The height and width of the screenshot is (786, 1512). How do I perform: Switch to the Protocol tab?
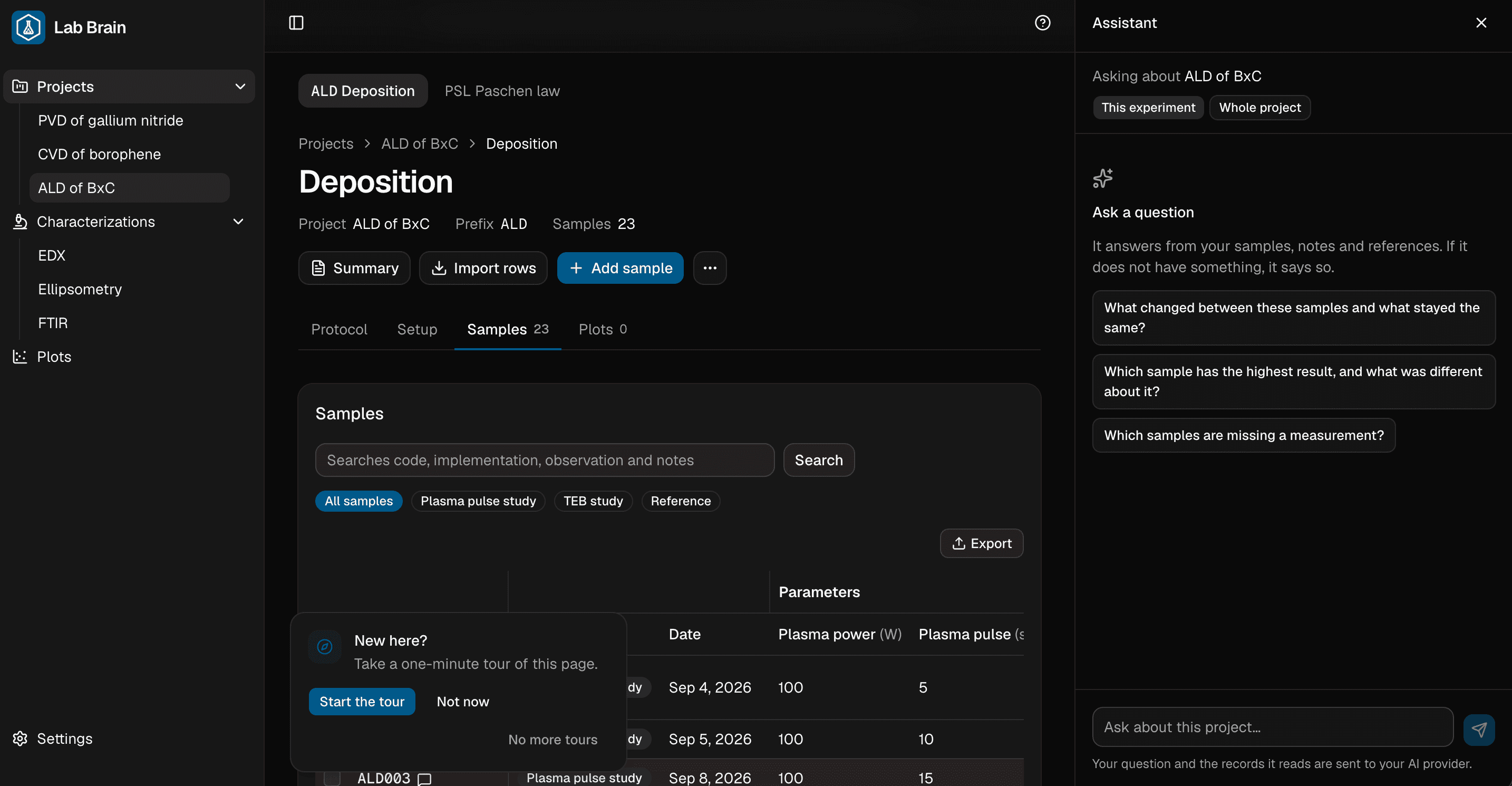click(x=340, y=329)
